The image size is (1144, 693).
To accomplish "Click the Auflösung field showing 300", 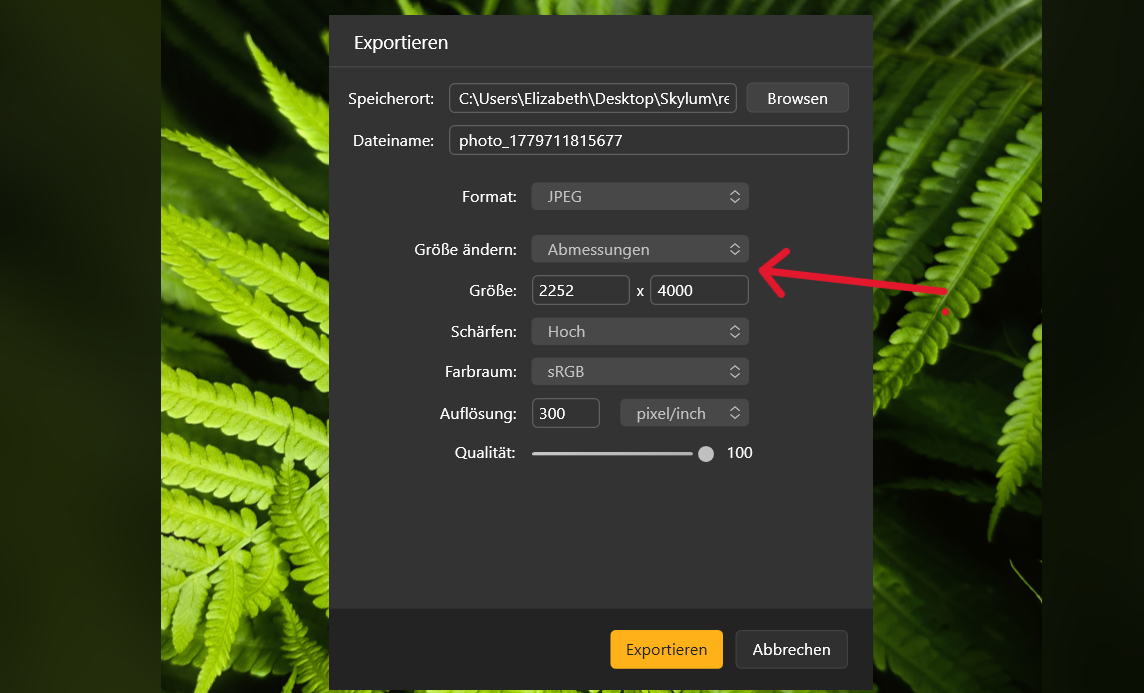I will [566, 413].
